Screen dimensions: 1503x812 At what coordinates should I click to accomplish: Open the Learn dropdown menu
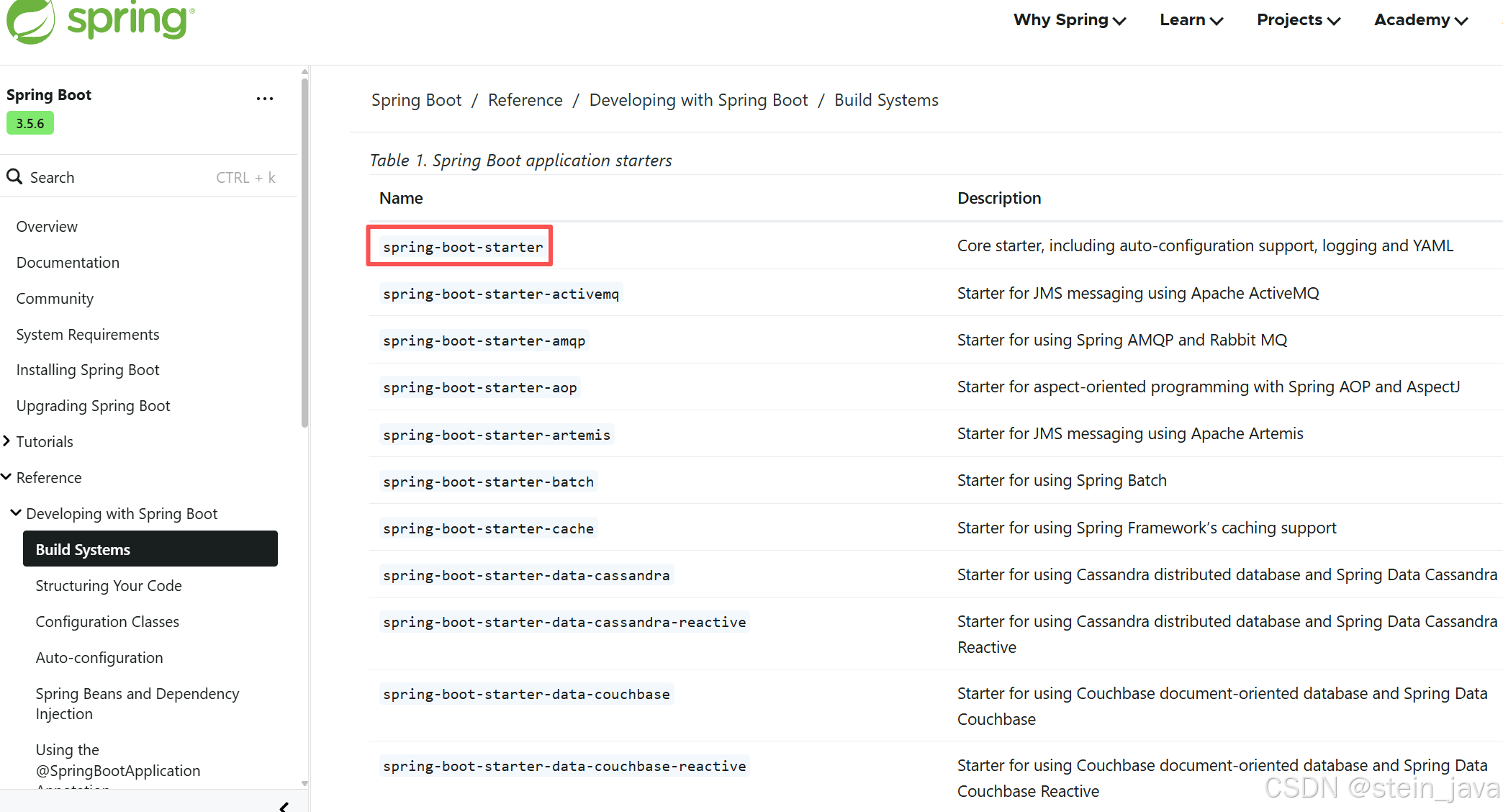click(1191, 20)
